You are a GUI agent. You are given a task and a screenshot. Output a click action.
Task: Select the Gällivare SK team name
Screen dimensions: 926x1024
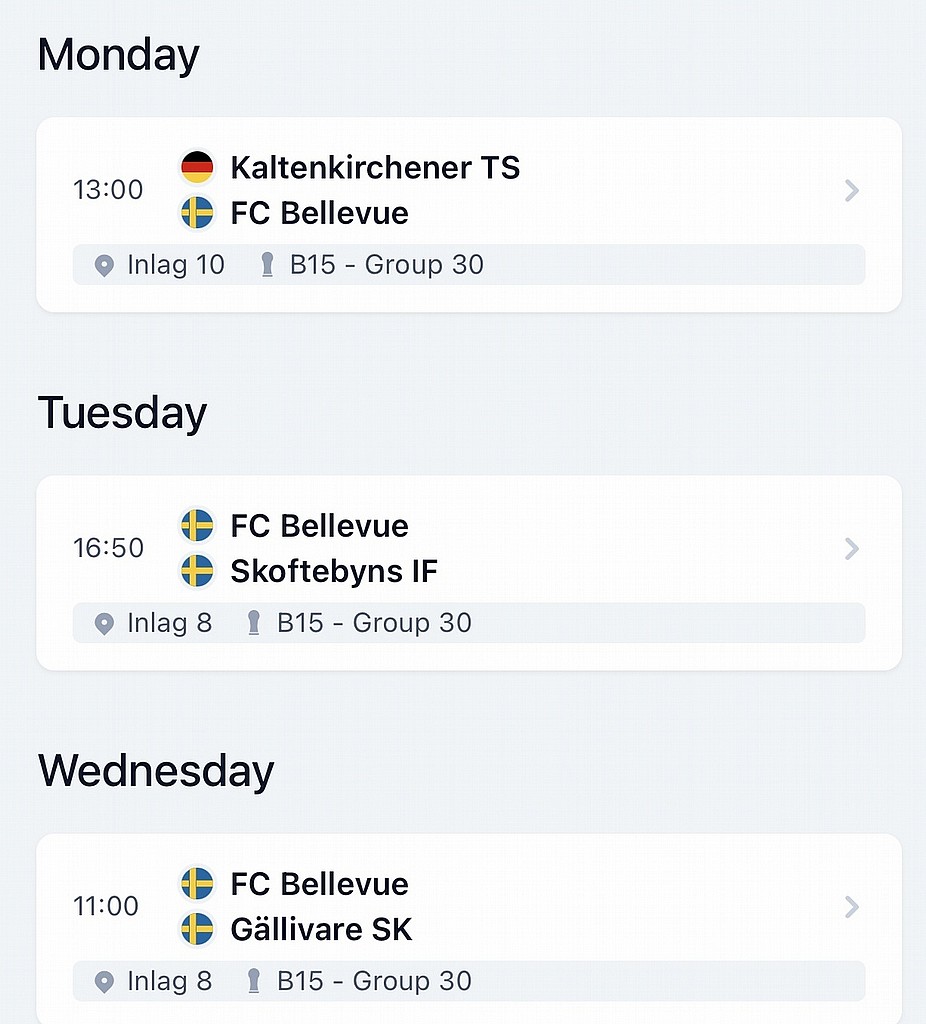pyautogui.click(x=321, y=929)
